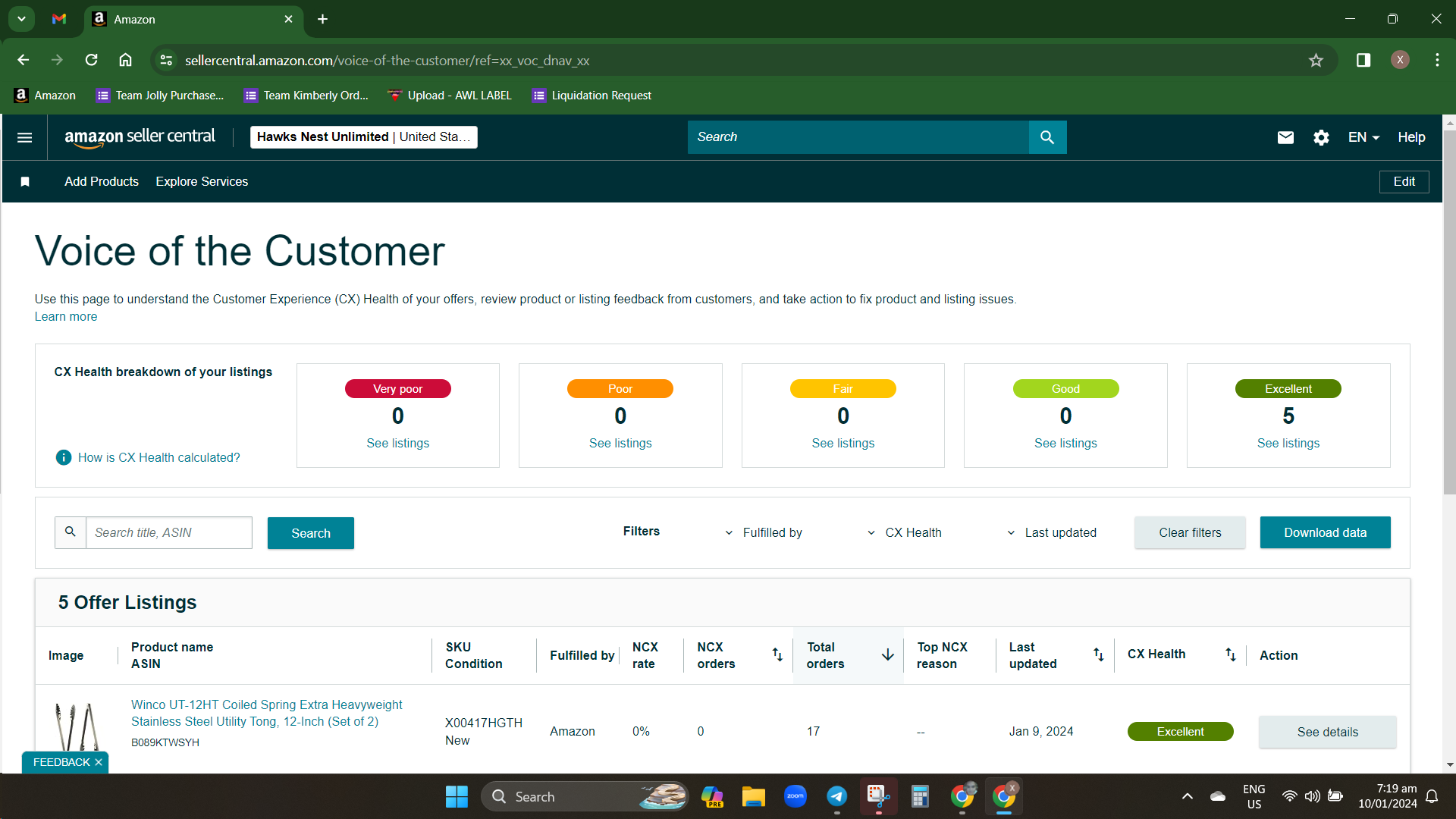1456x819 pixels.
Task: See listings under Poor
Action: point(620,443)
